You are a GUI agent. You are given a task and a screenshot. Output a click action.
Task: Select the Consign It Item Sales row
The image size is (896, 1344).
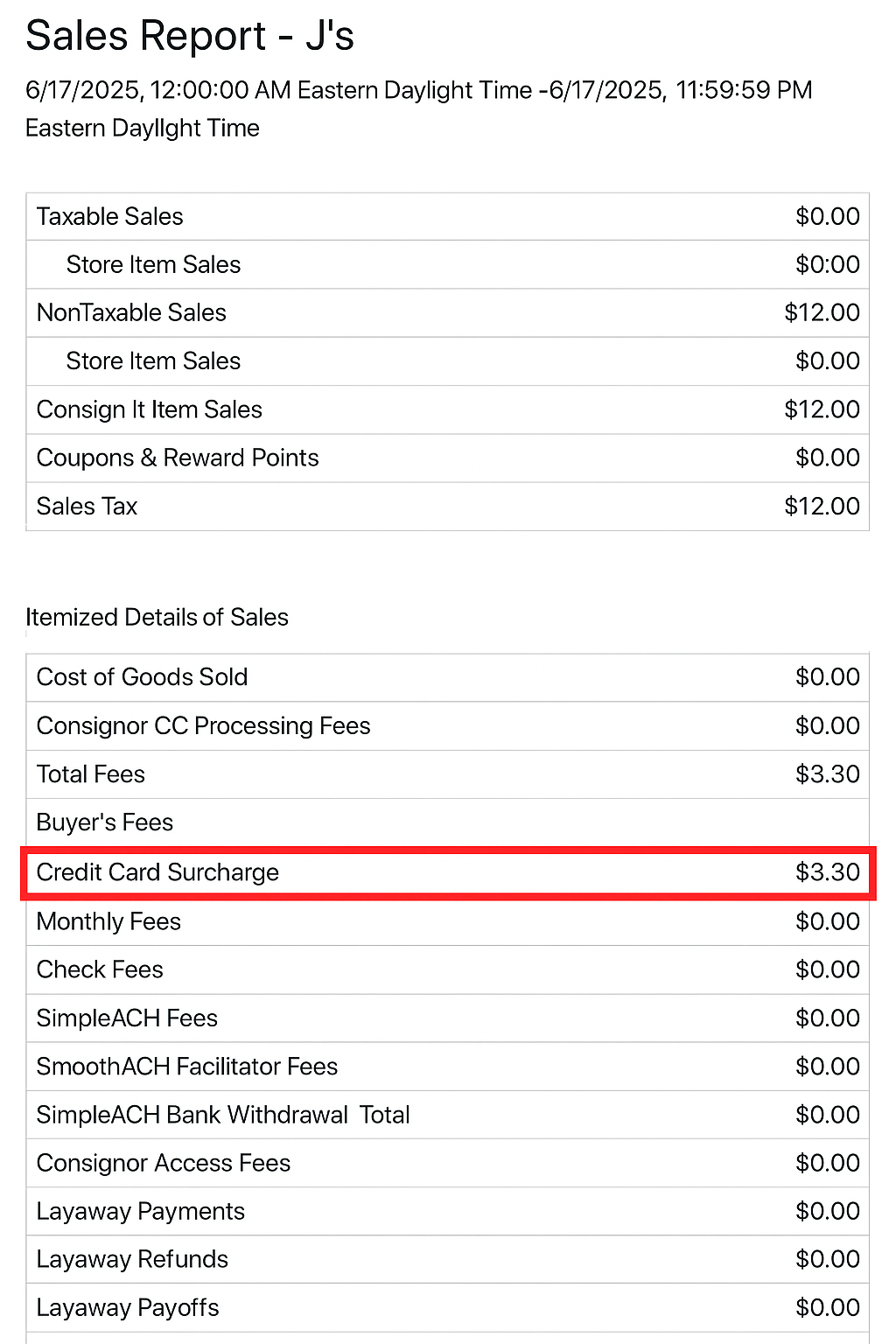click(447, 409)
